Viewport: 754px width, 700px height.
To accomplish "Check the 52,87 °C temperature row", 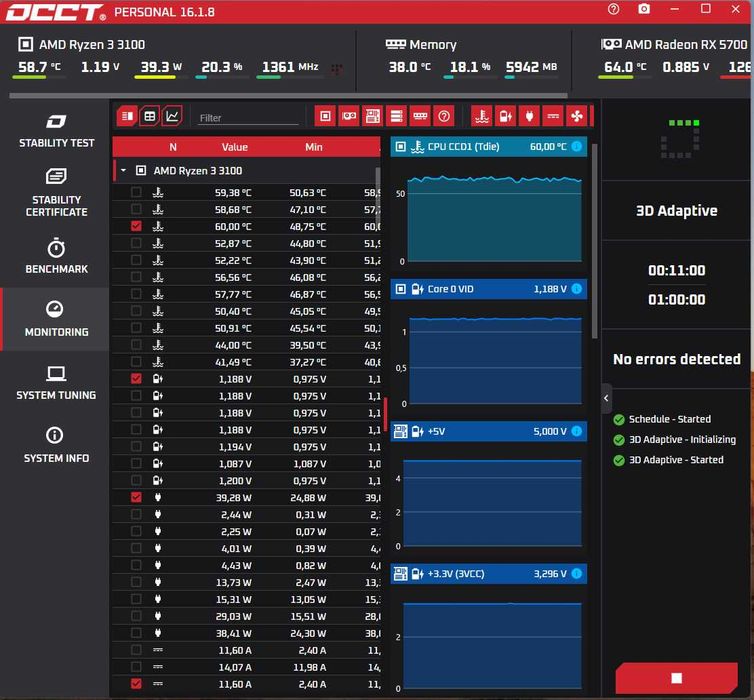I will pyautogui.click(x=136, y=243).
